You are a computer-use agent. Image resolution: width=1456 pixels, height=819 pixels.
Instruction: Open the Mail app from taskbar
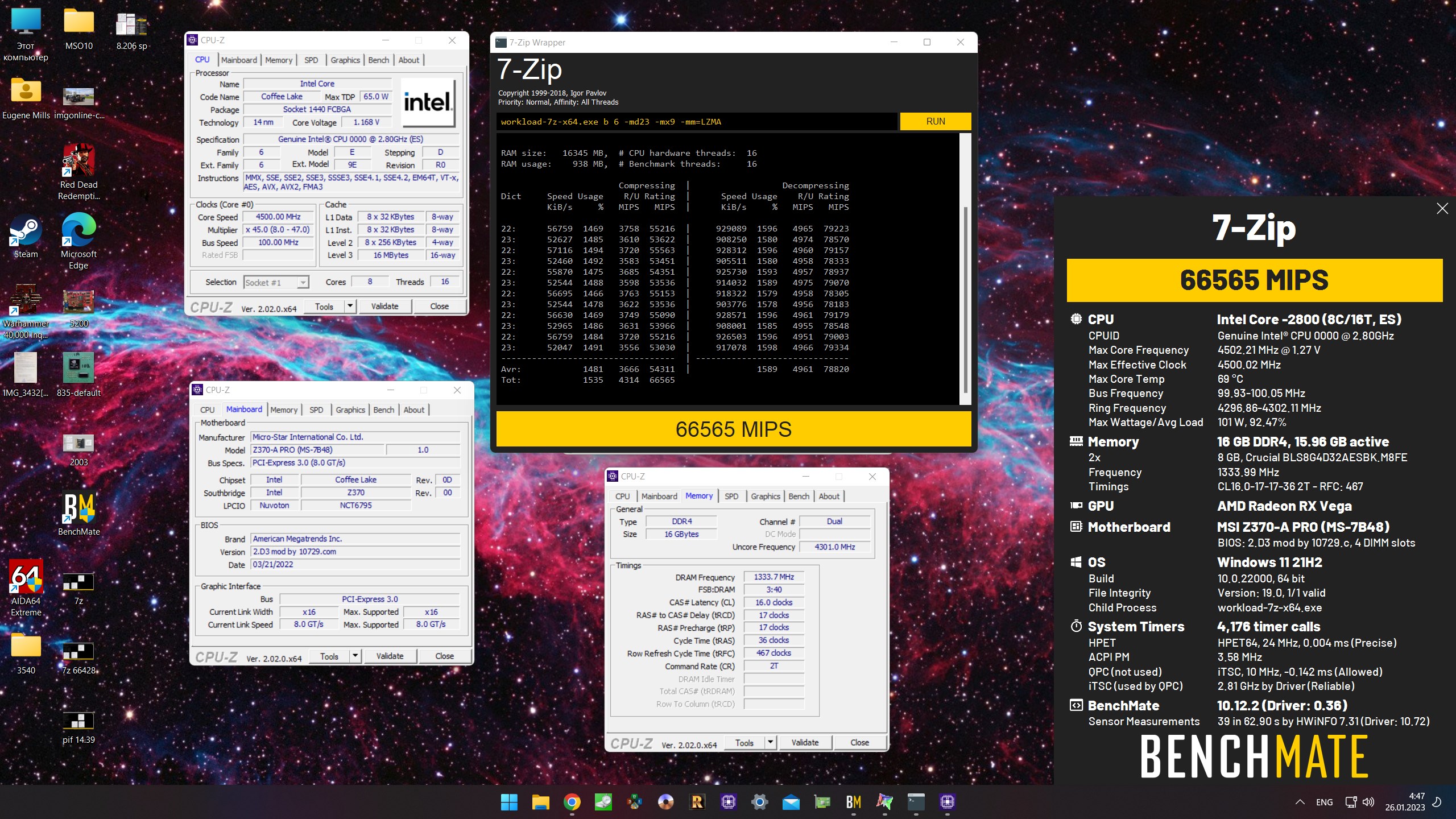coord(791,802)
